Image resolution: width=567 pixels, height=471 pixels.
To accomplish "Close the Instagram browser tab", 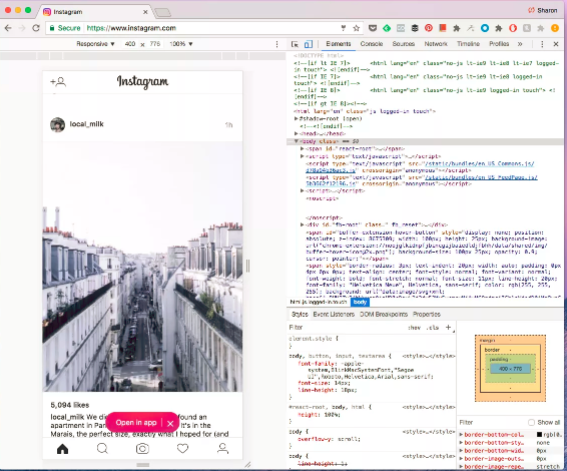I will tap(145, 12).
